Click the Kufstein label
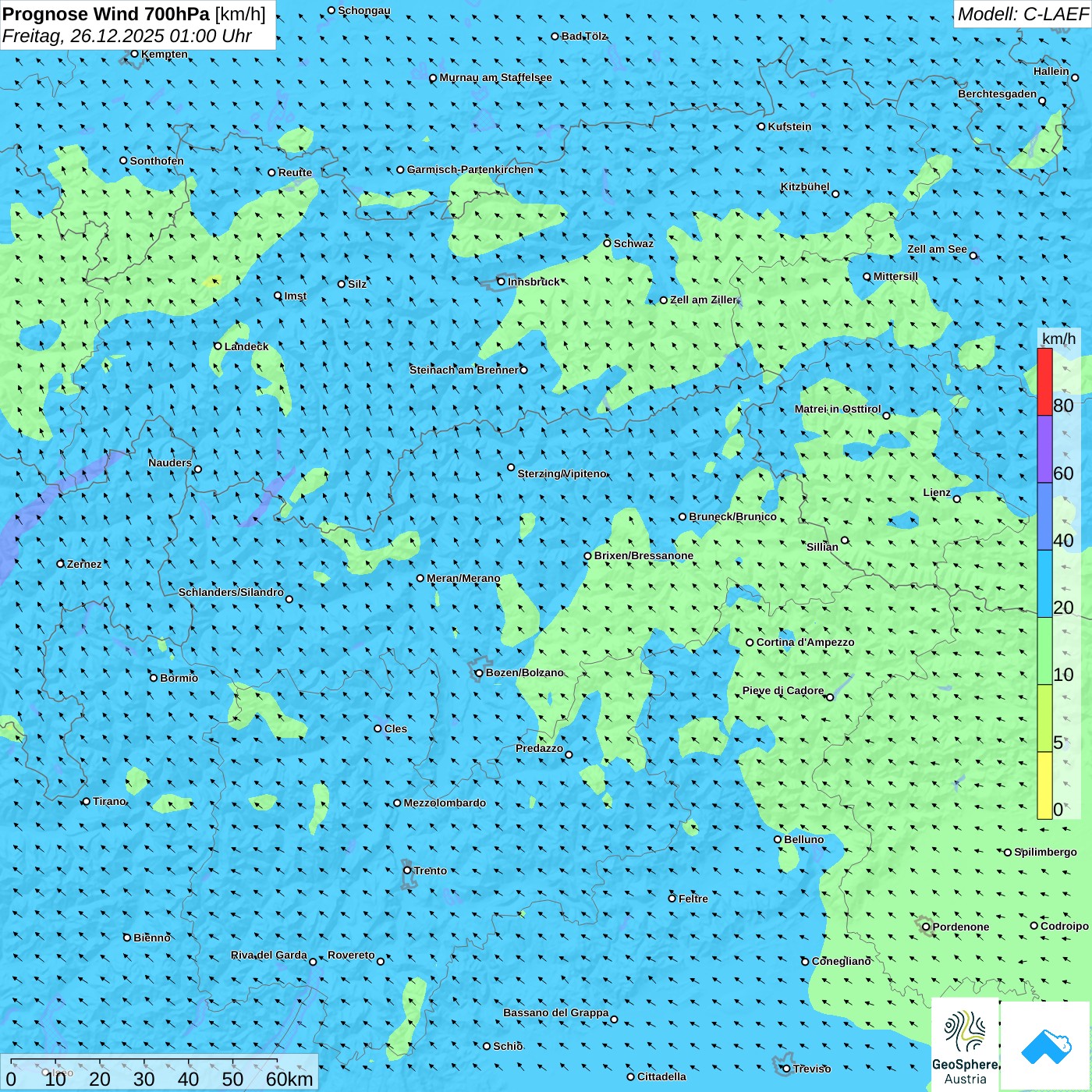Screen dimensions: 1092x1092 [789, 126]
